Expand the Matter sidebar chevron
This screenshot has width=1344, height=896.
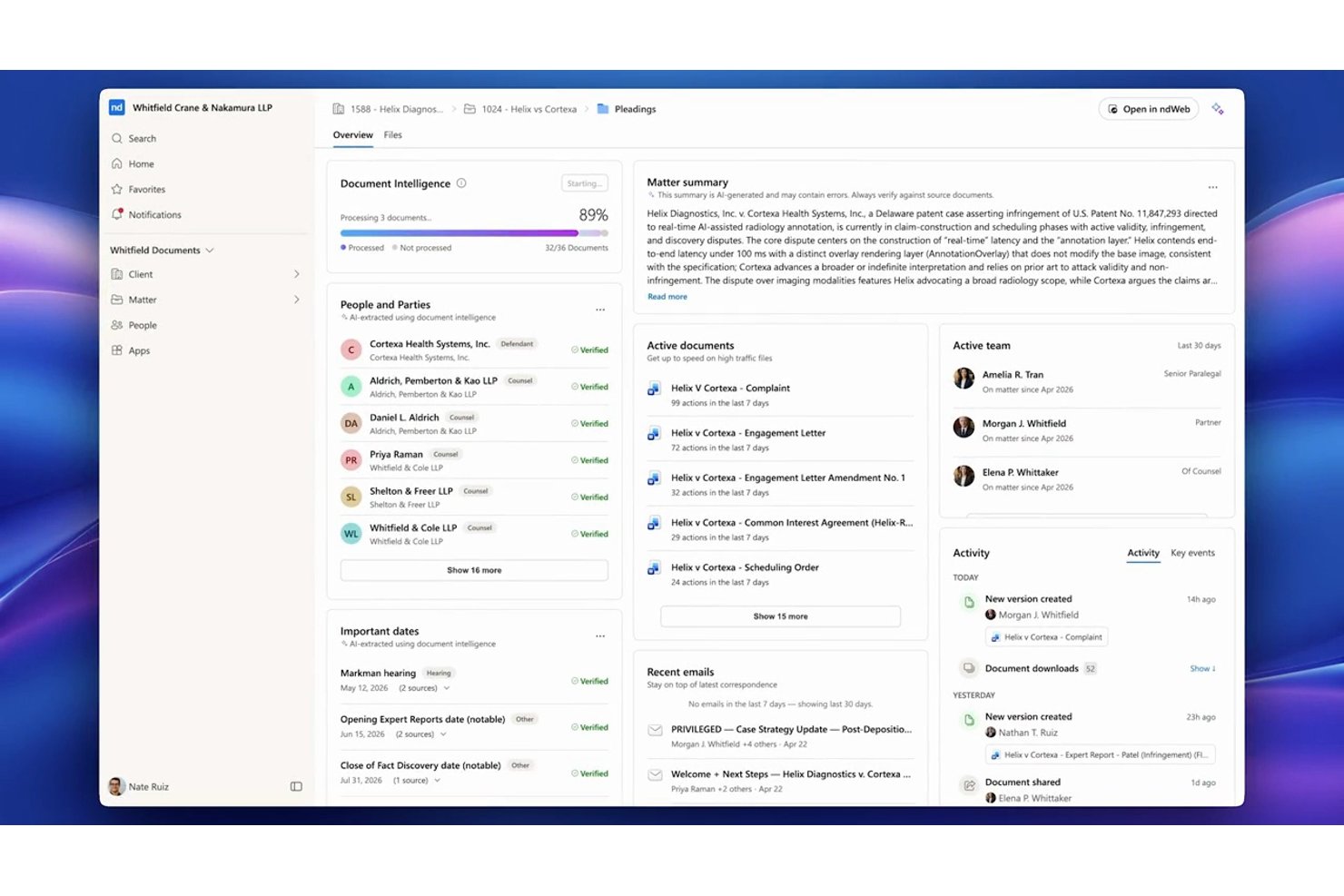296,300
